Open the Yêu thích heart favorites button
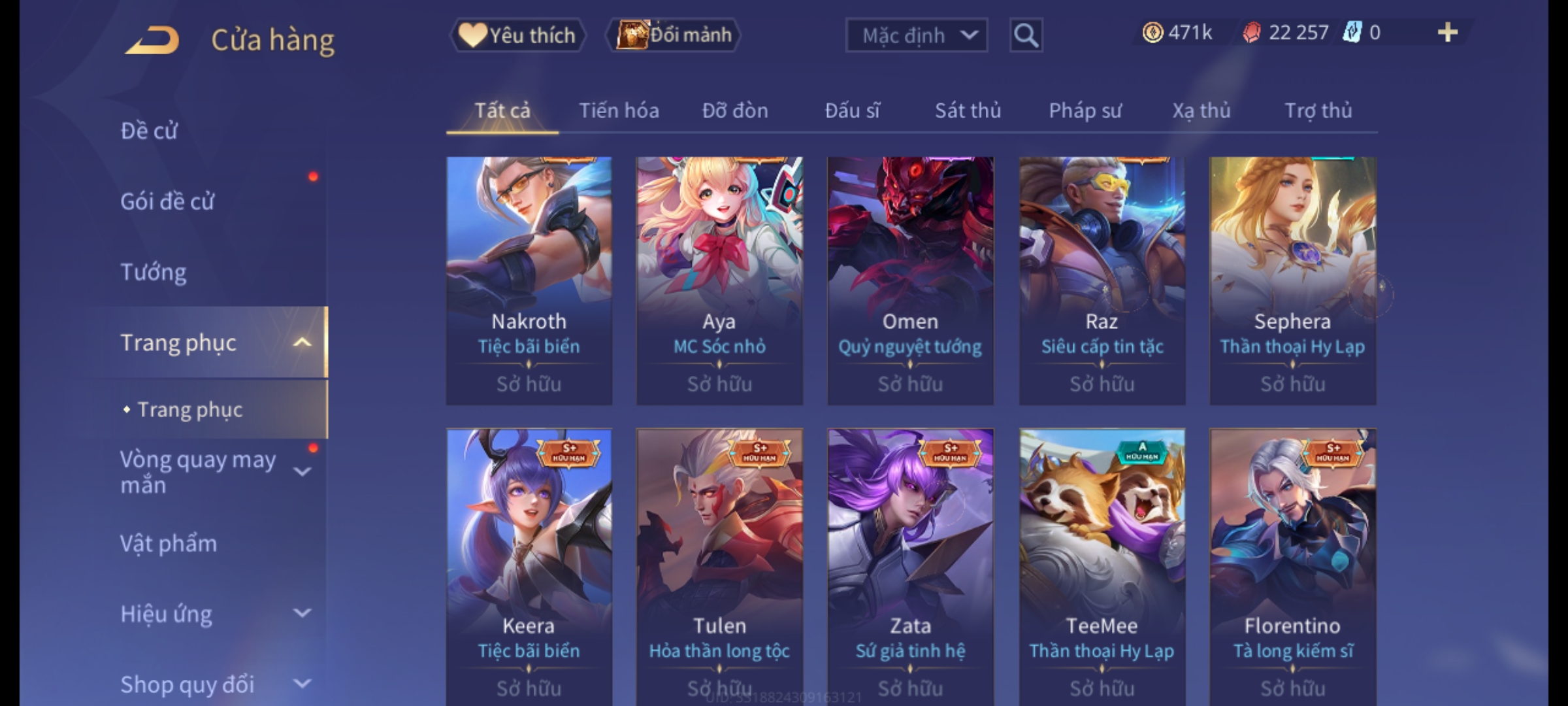Screen dimensions: 1568x706 (517, 35)
